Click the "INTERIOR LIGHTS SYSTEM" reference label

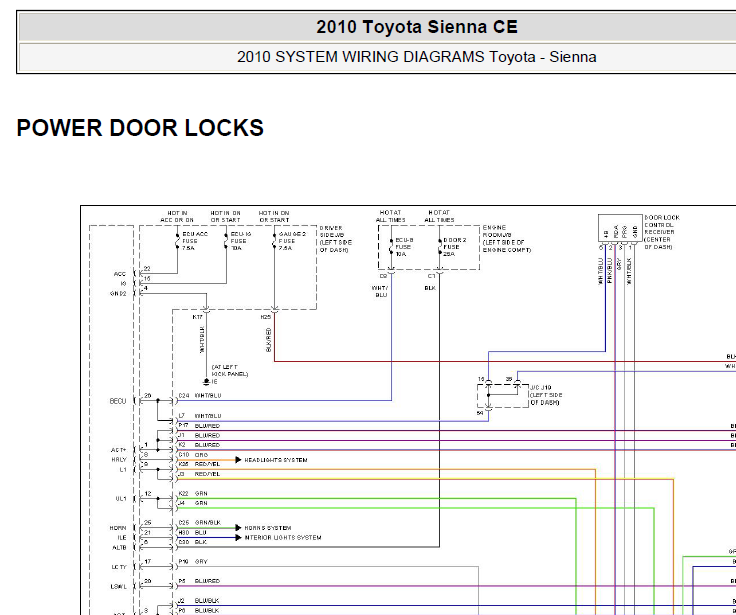tap(283, 538)
